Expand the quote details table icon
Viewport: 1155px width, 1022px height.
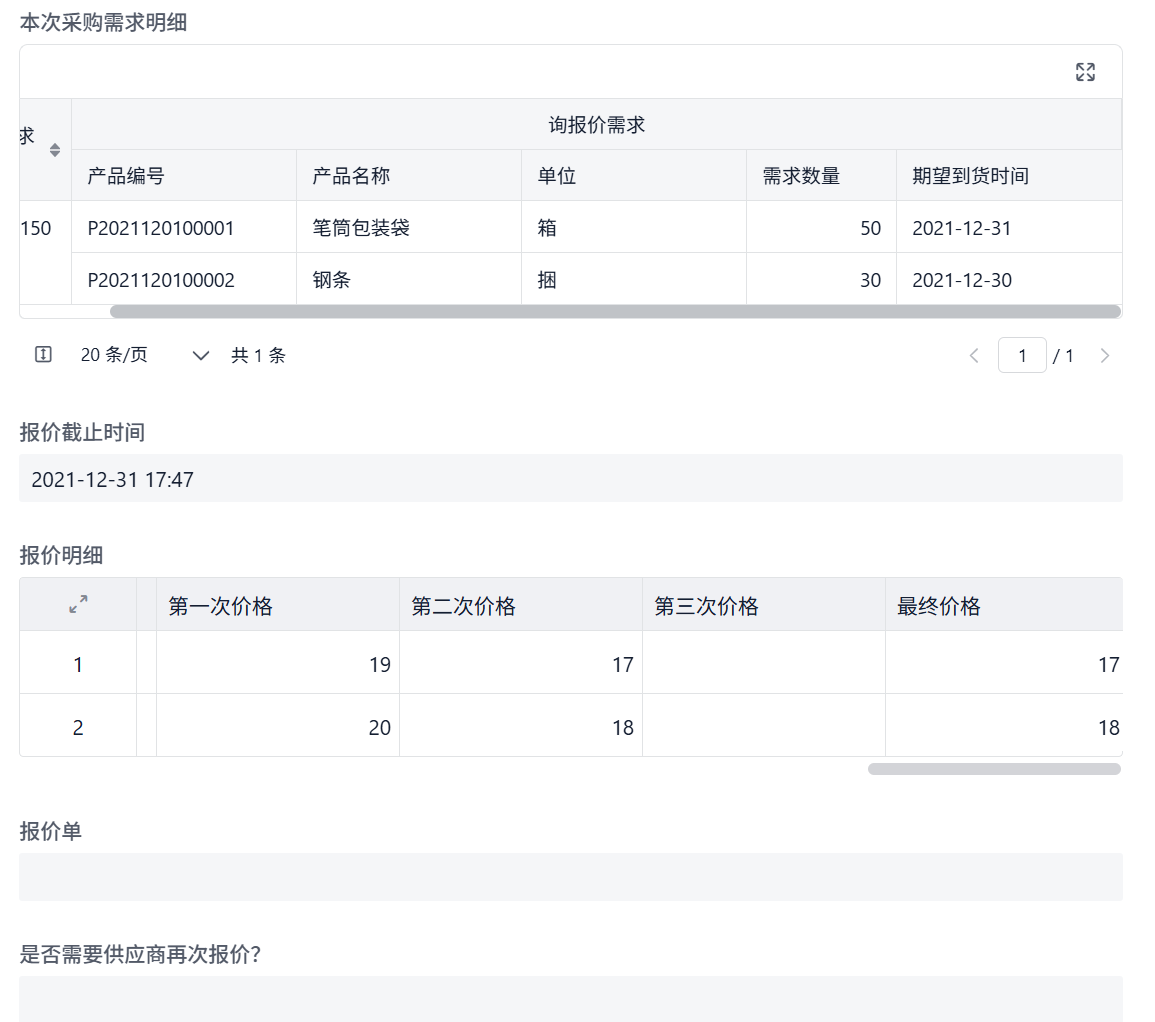pyautogui.click(x=78, y=604)
